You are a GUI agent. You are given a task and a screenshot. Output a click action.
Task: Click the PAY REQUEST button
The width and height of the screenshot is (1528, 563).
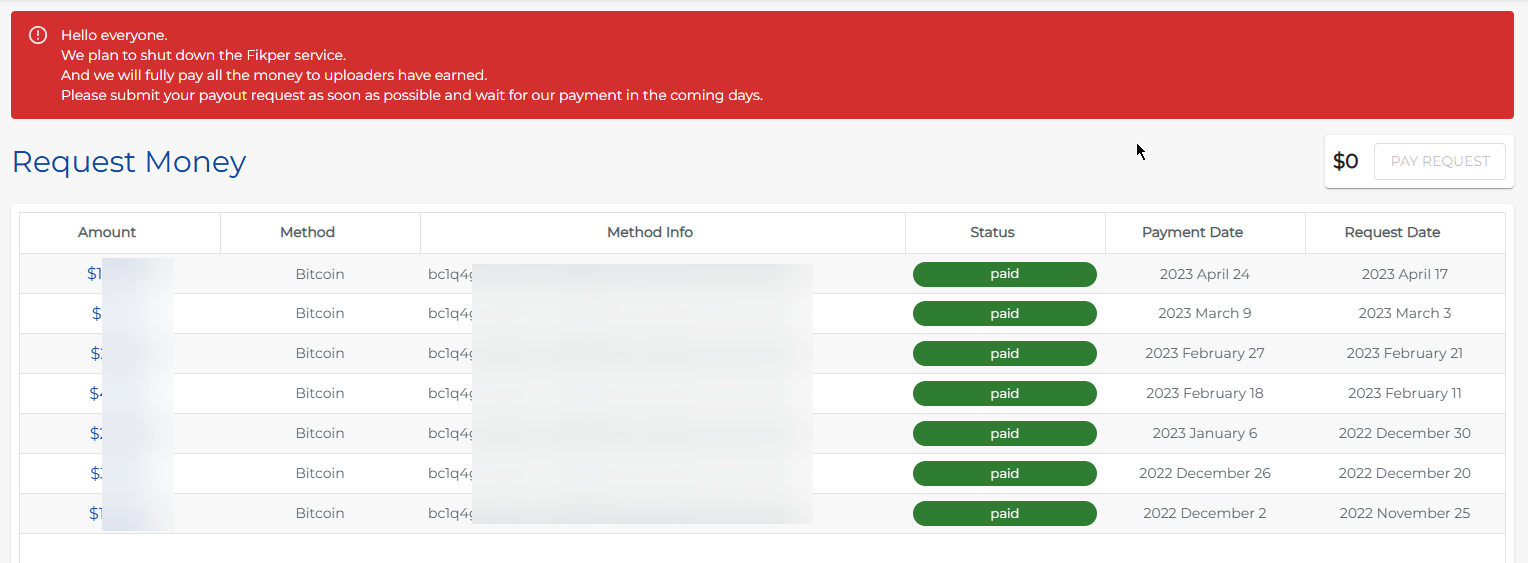tap(1439, 161)
